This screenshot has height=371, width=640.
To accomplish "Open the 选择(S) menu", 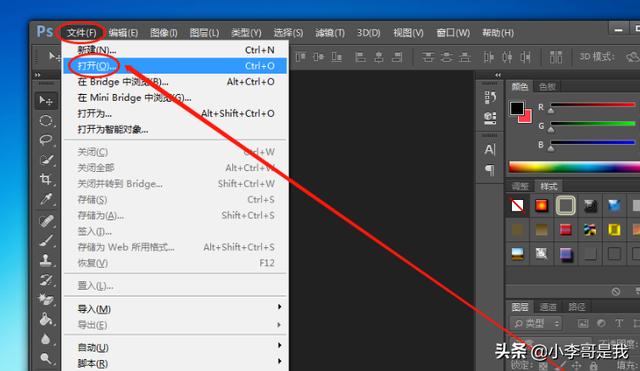I will pyautogui.click(x=288, y=33).
